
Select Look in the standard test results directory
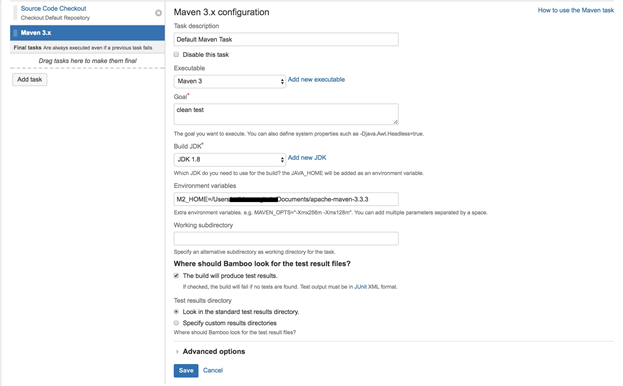tap(176, 312)
